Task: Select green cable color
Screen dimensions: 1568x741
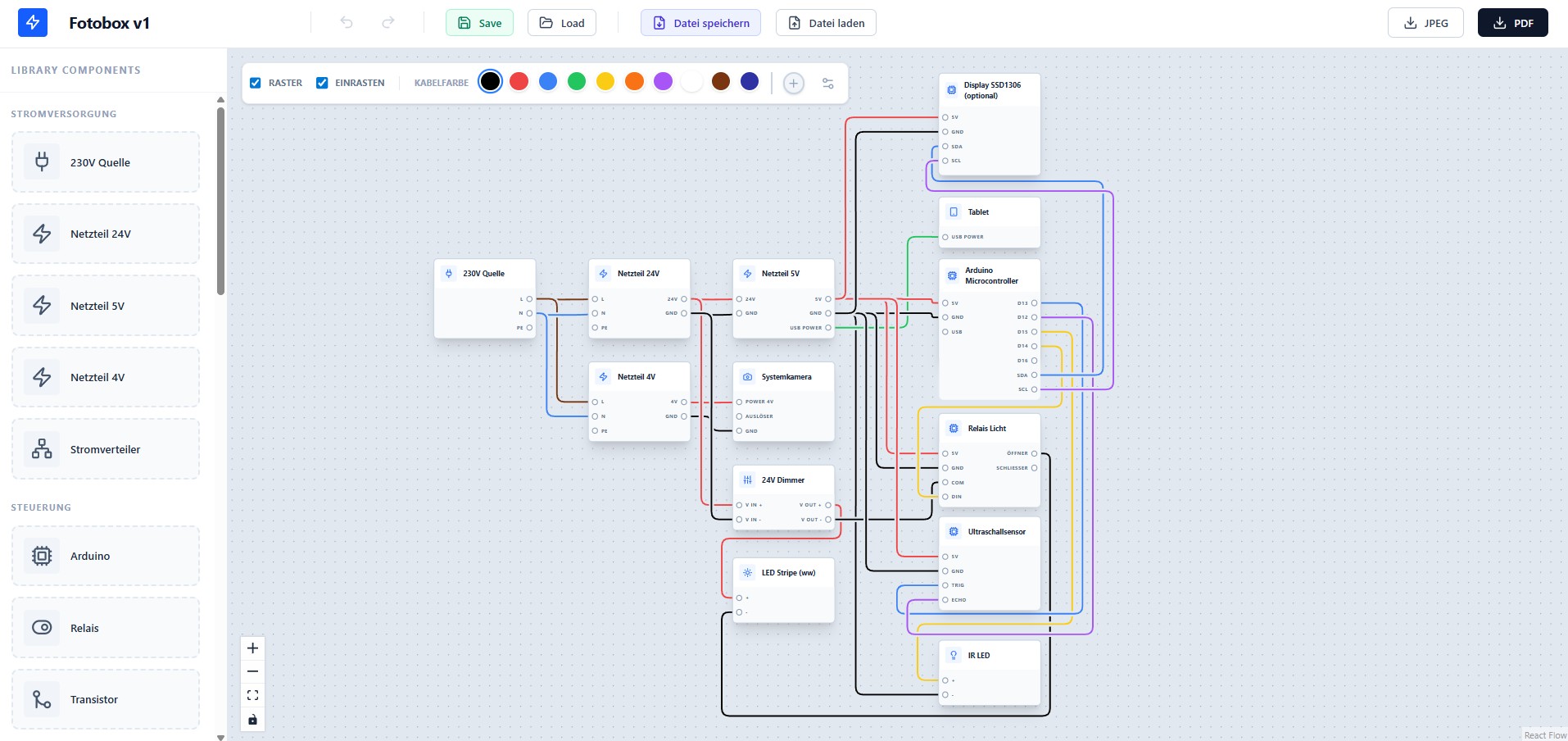Action: [x=577, y=81]
